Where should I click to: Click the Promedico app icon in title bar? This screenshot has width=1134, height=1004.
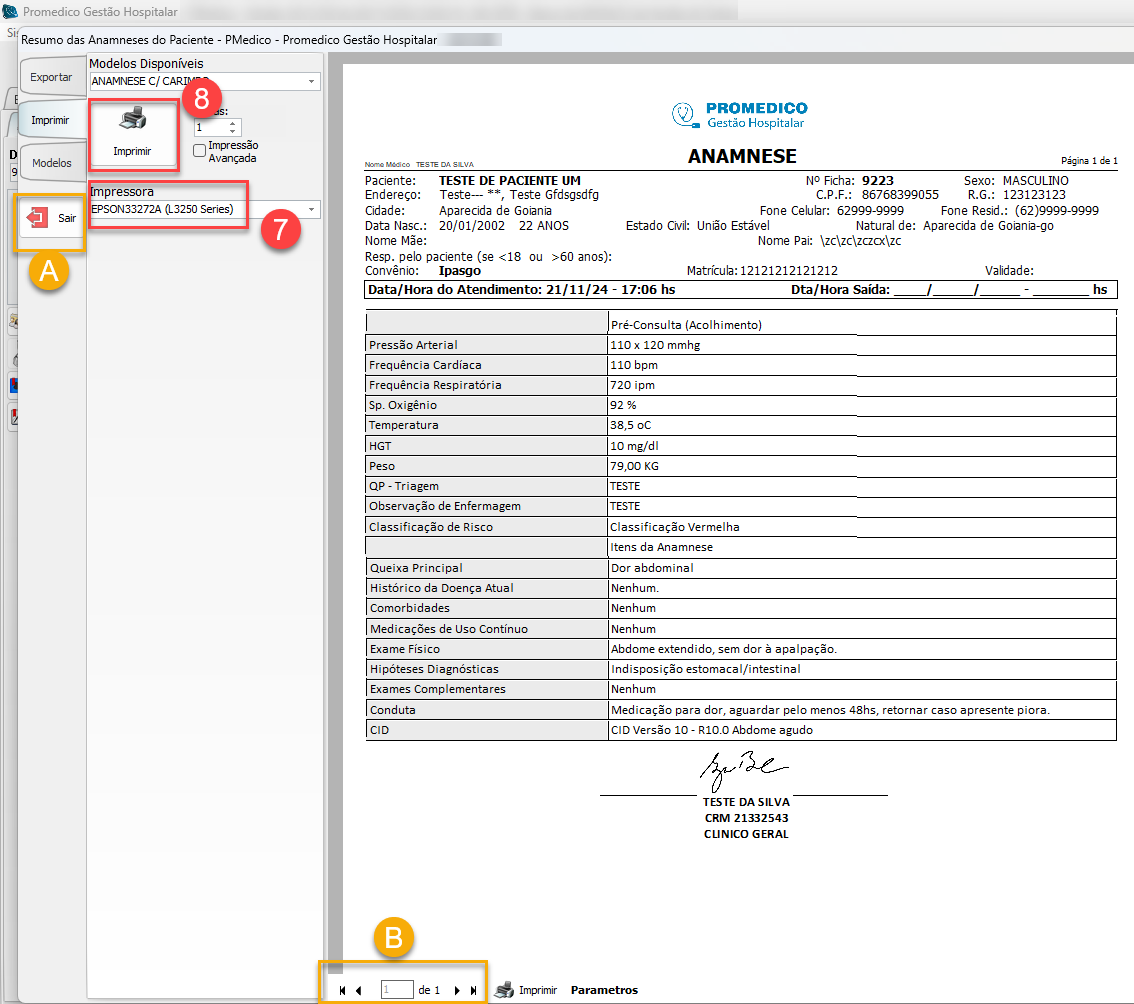tap(10, 12)
